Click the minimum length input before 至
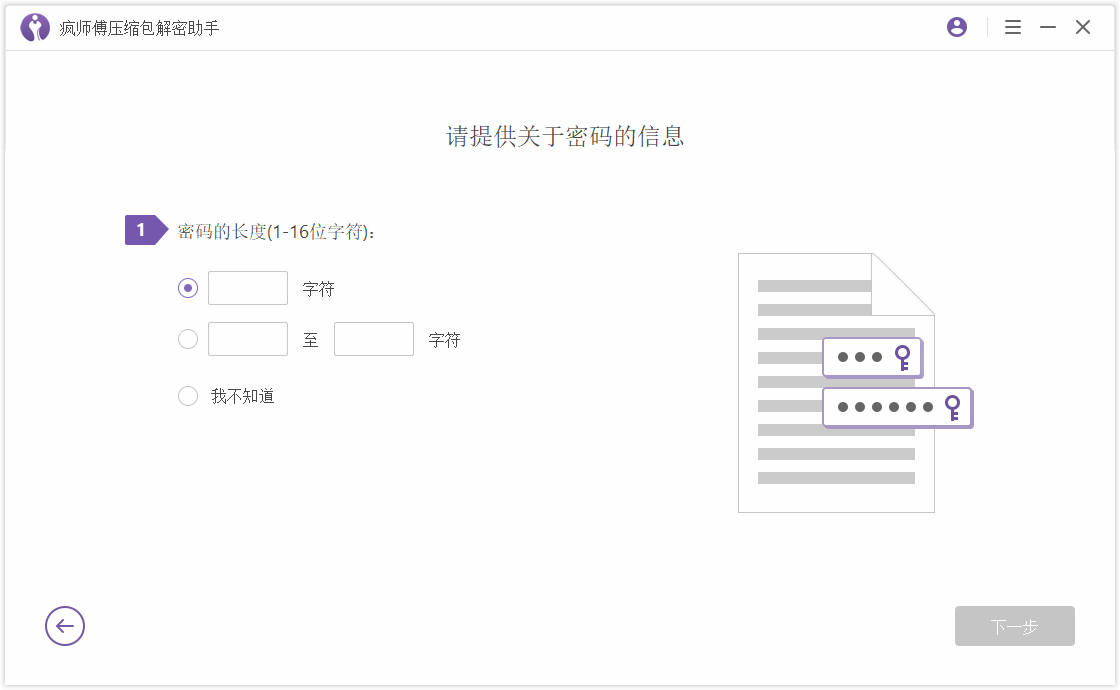Viewport: 1120px width, 690px height. [248, 339]
